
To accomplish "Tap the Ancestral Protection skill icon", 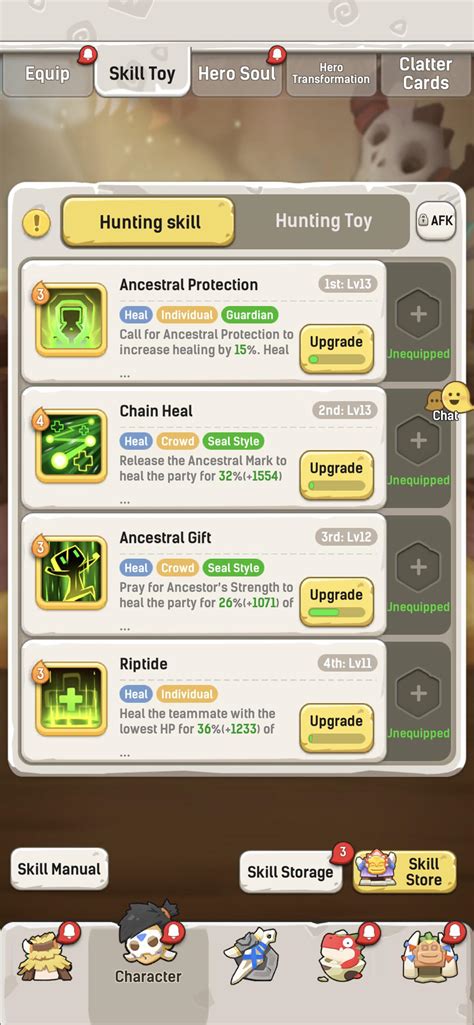I will pos(71,320).
